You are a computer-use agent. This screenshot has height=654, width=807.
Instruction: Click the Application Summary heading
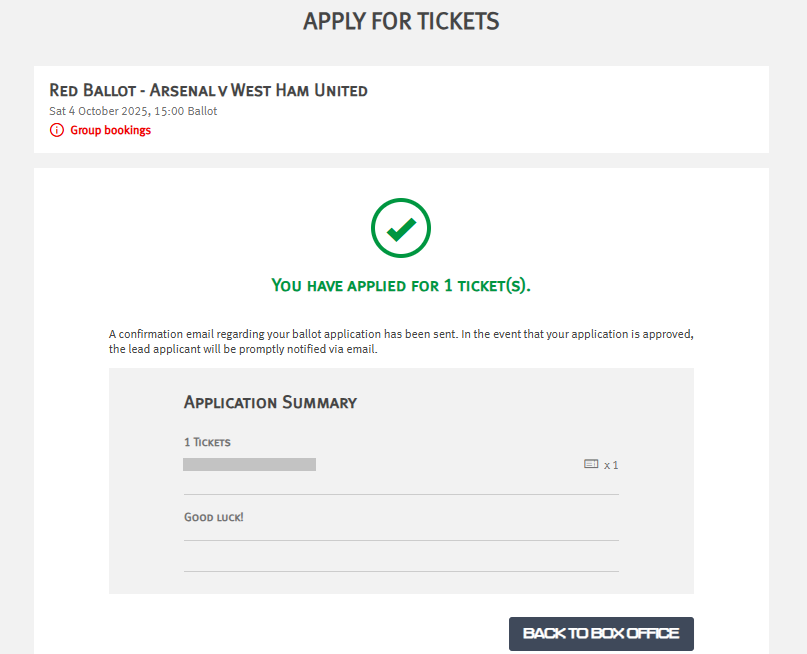(270, 402)
